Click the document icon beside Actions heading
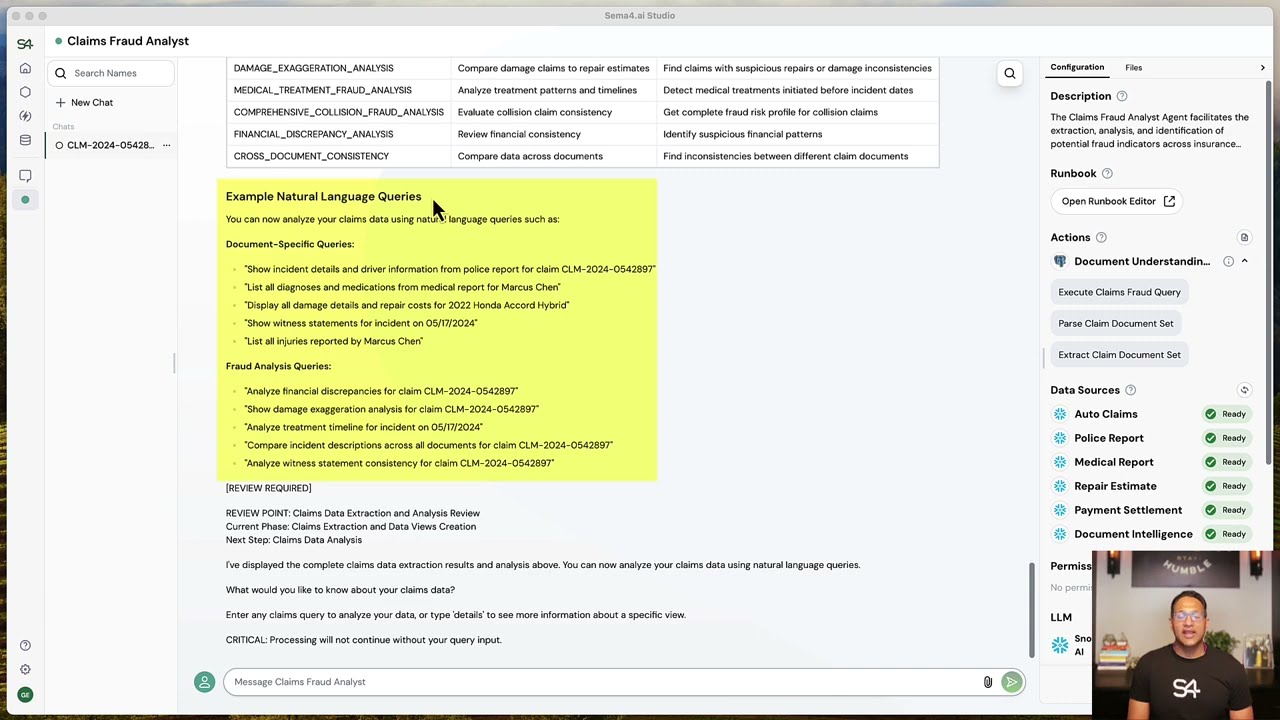Image resolution: width=1280 pixels, height=720 pixels. [x=1244, y=238]
